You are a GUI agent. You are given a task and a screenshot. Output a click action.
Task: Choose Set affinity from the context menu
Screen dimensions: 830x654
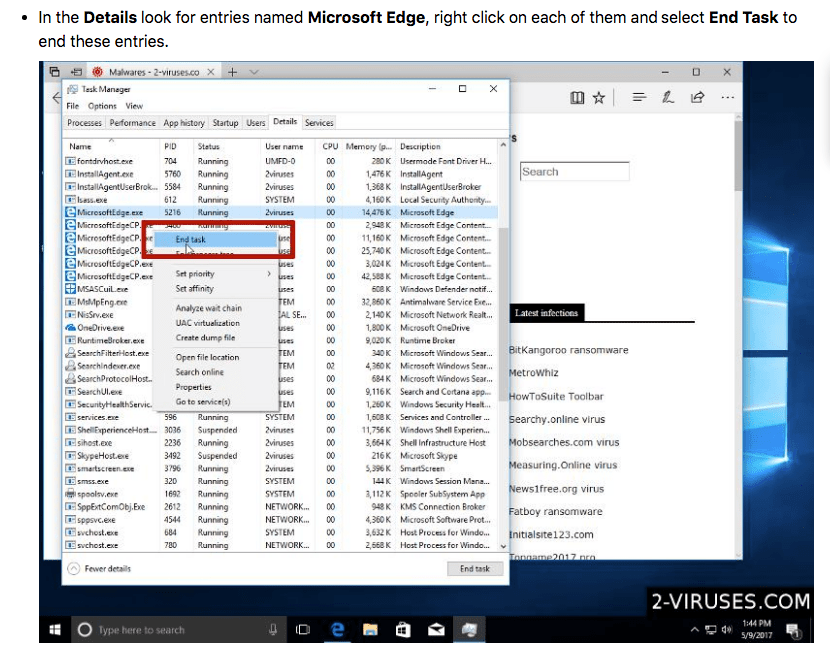coord(215,288)
